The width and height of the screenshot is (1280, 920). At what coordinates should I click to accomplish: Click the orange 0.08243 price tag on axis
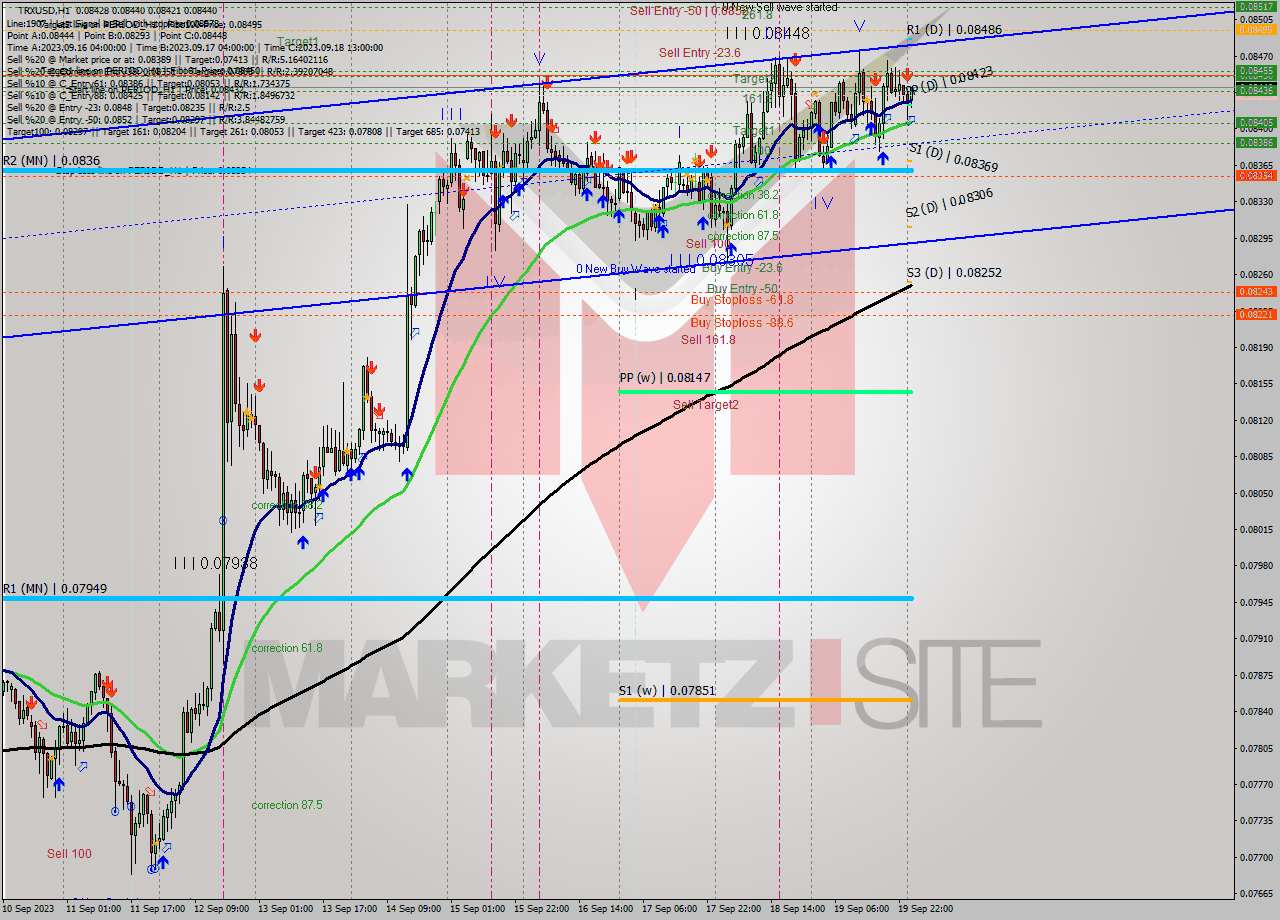pos(1256,291)
